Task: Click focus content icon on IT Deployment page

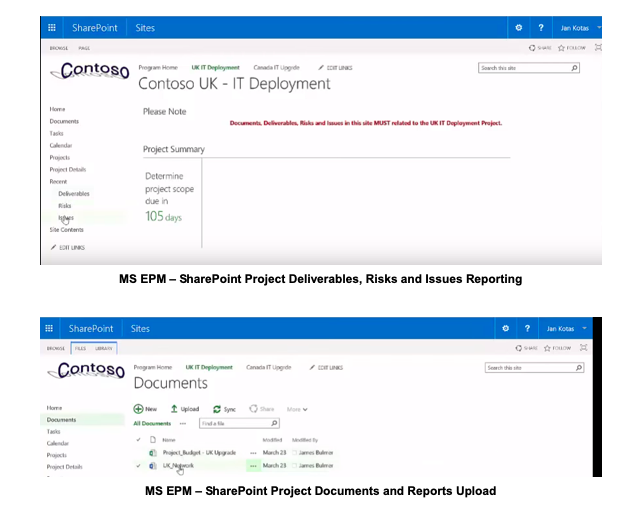Action: click(x=598, y=48)
